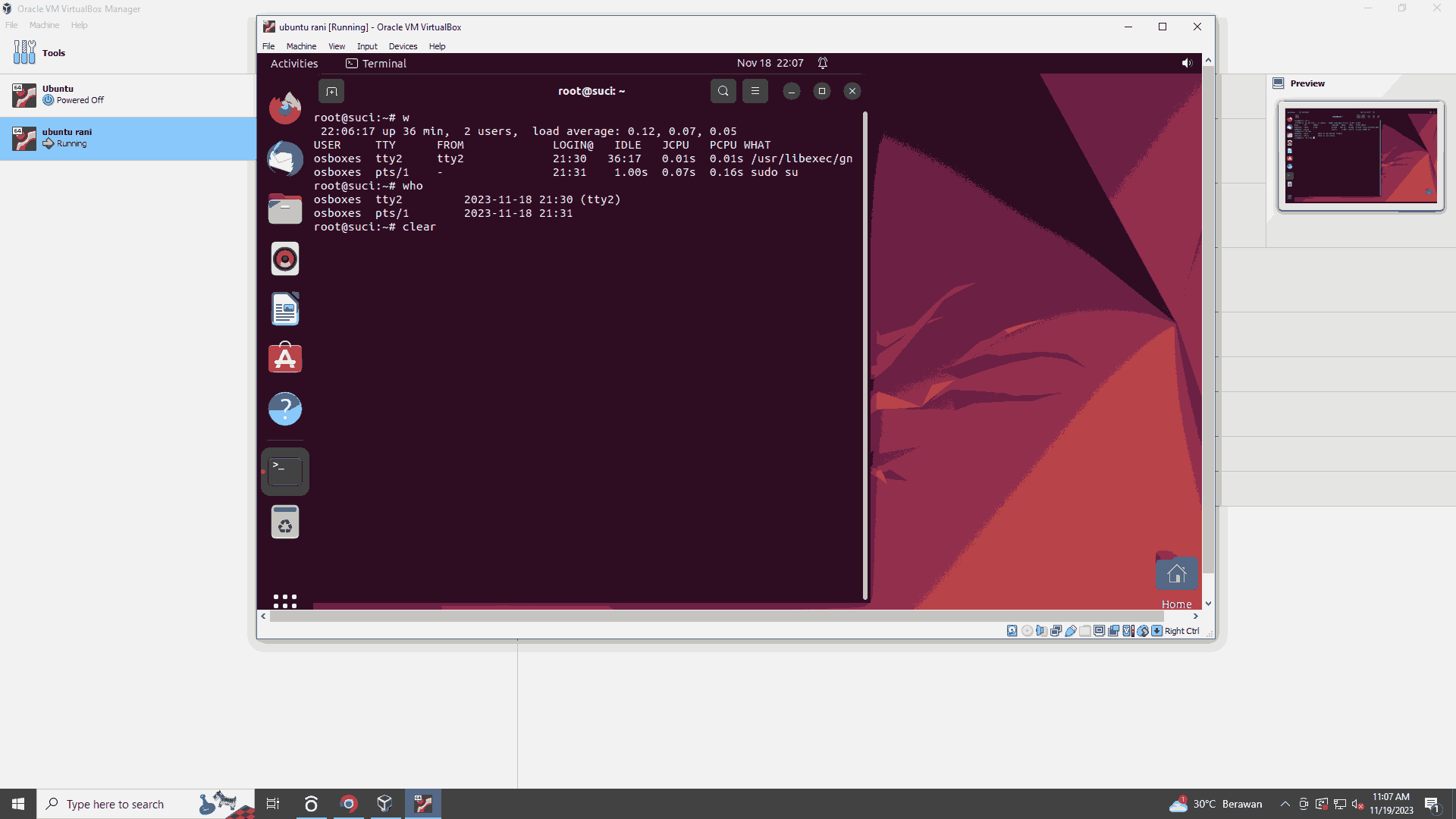This screenshot has width=1456, height=819.
Task: Open the File menu of VM window
Action: 268,46
